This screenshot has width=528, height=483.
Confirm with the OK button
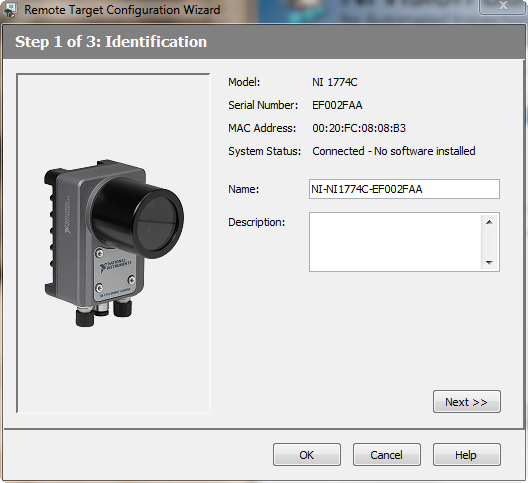307,455
